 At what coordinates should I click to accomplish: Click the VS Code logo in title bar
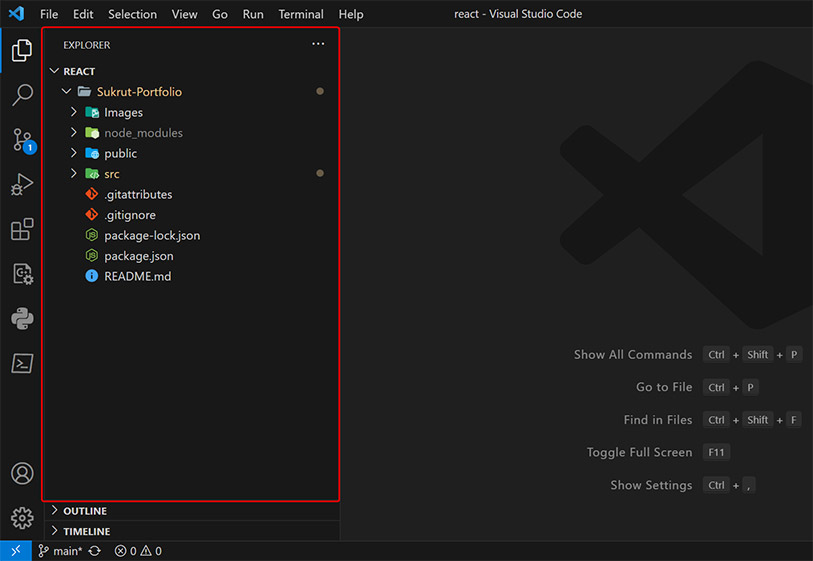pos(17,13)
